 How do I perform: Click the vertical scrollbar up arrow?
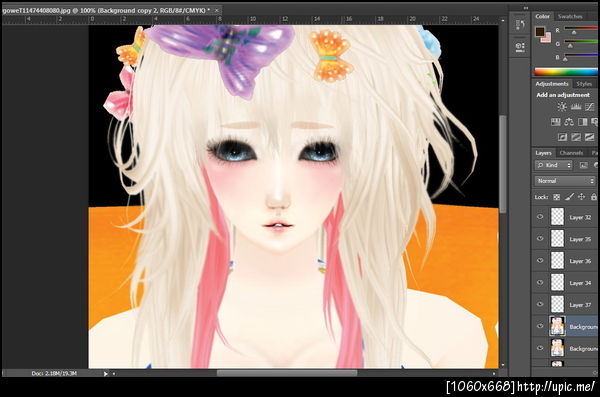[503, 21]
